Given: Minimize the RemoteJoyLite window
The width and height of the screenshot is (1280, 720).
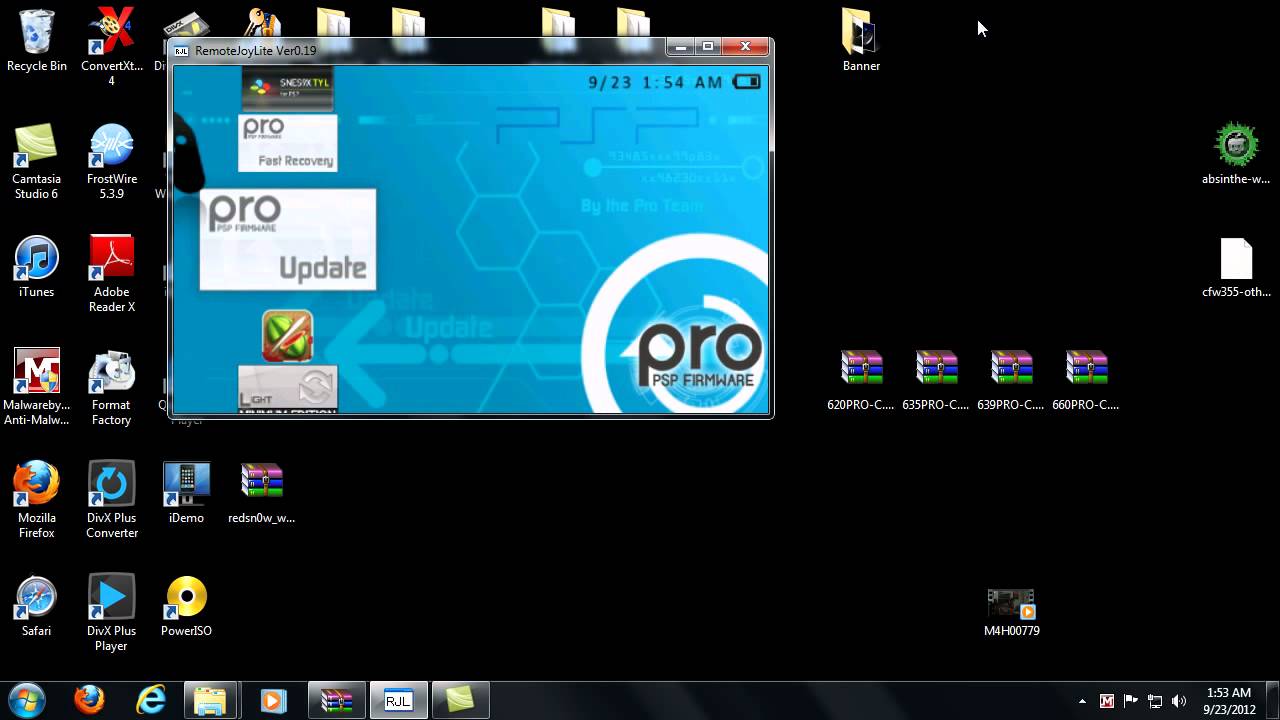Looking at the screenshot, I should pyautogui.click(x=682, y=47).
